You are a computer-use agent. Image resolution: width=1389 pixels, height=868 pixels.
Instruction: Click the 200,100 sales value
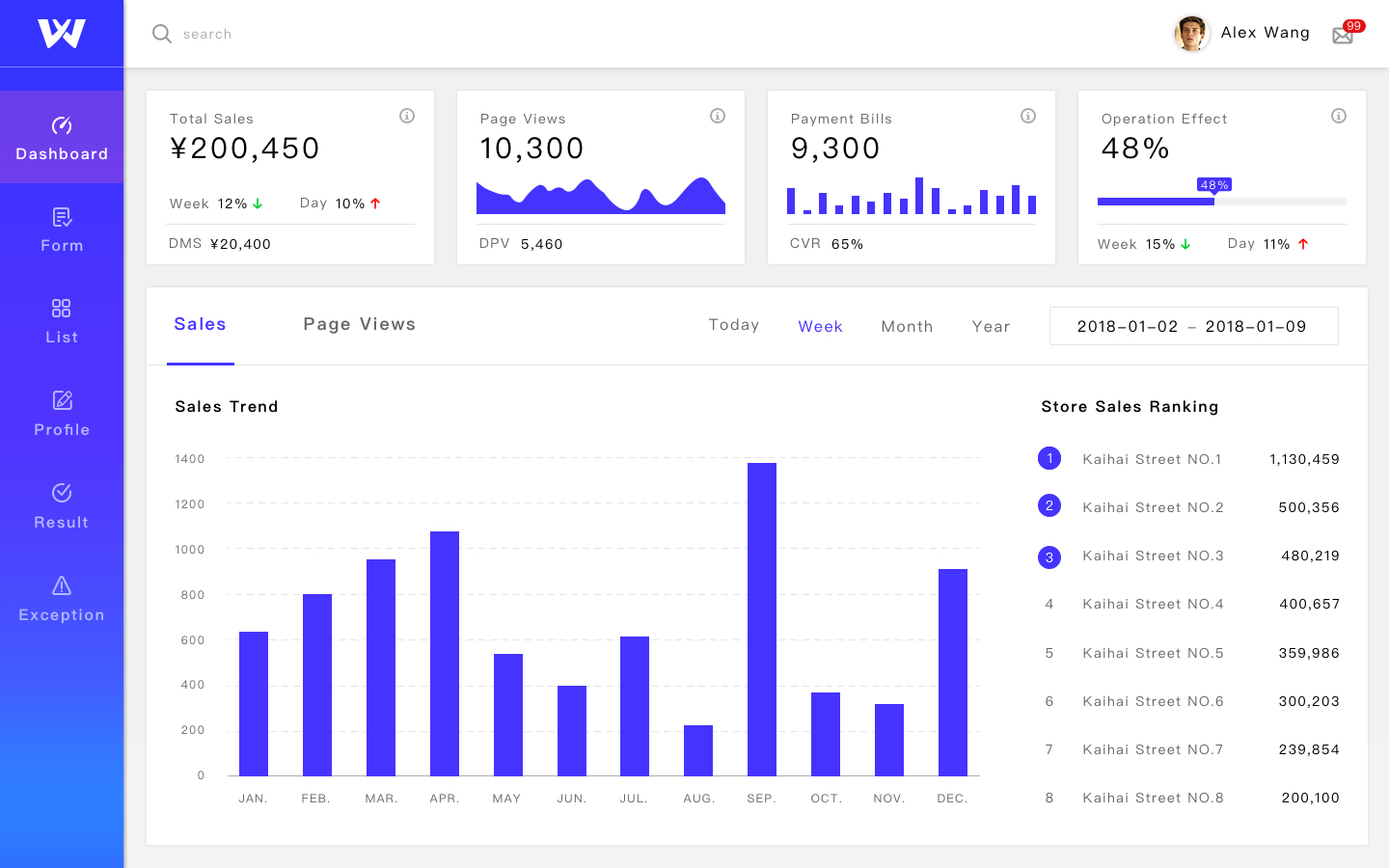pos(1310,798)
